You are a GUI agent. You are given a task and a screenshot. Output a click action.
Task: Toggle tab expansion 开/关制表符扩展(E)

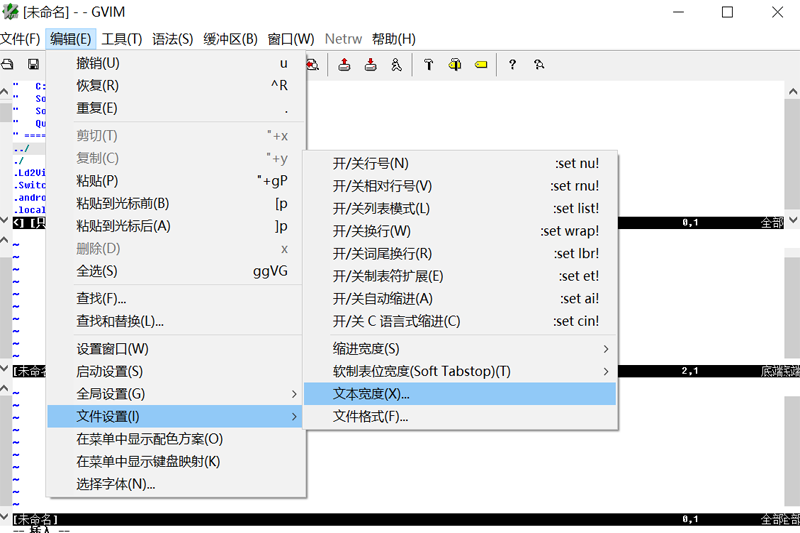tap(461, 276)
